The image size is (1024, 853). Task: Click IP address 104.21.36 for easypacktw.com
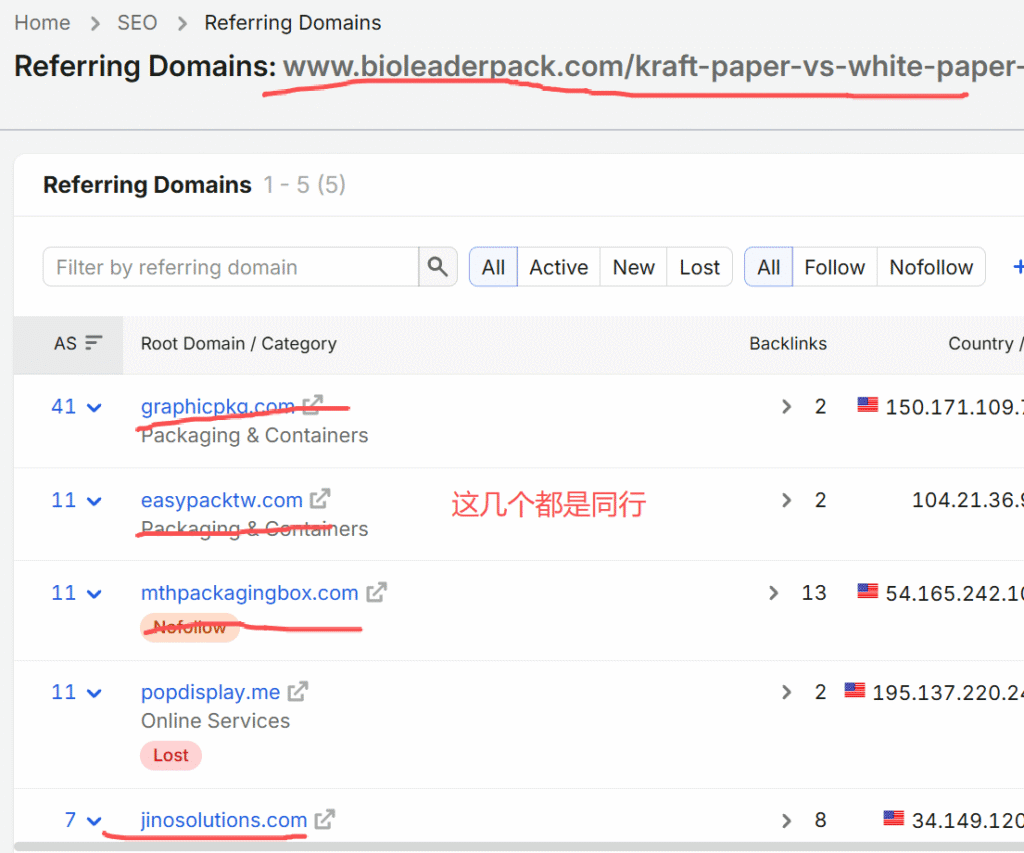967,500
